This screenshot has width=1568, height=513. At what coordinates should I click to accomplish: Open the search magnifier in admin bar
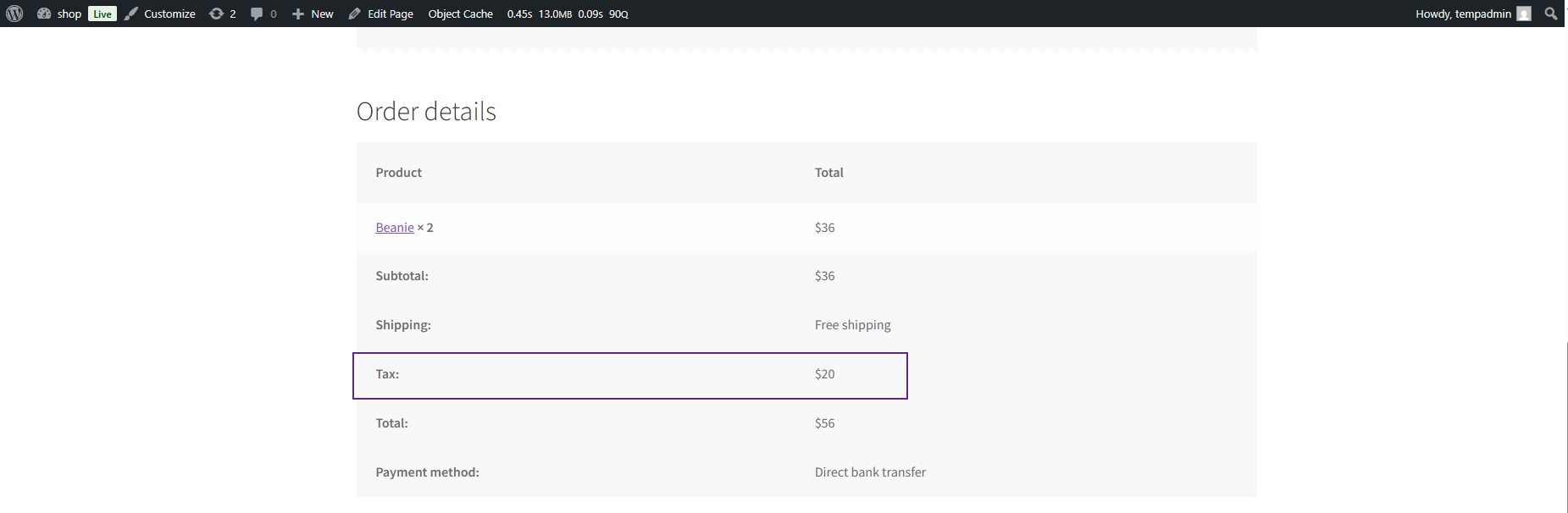point(1551,14)
